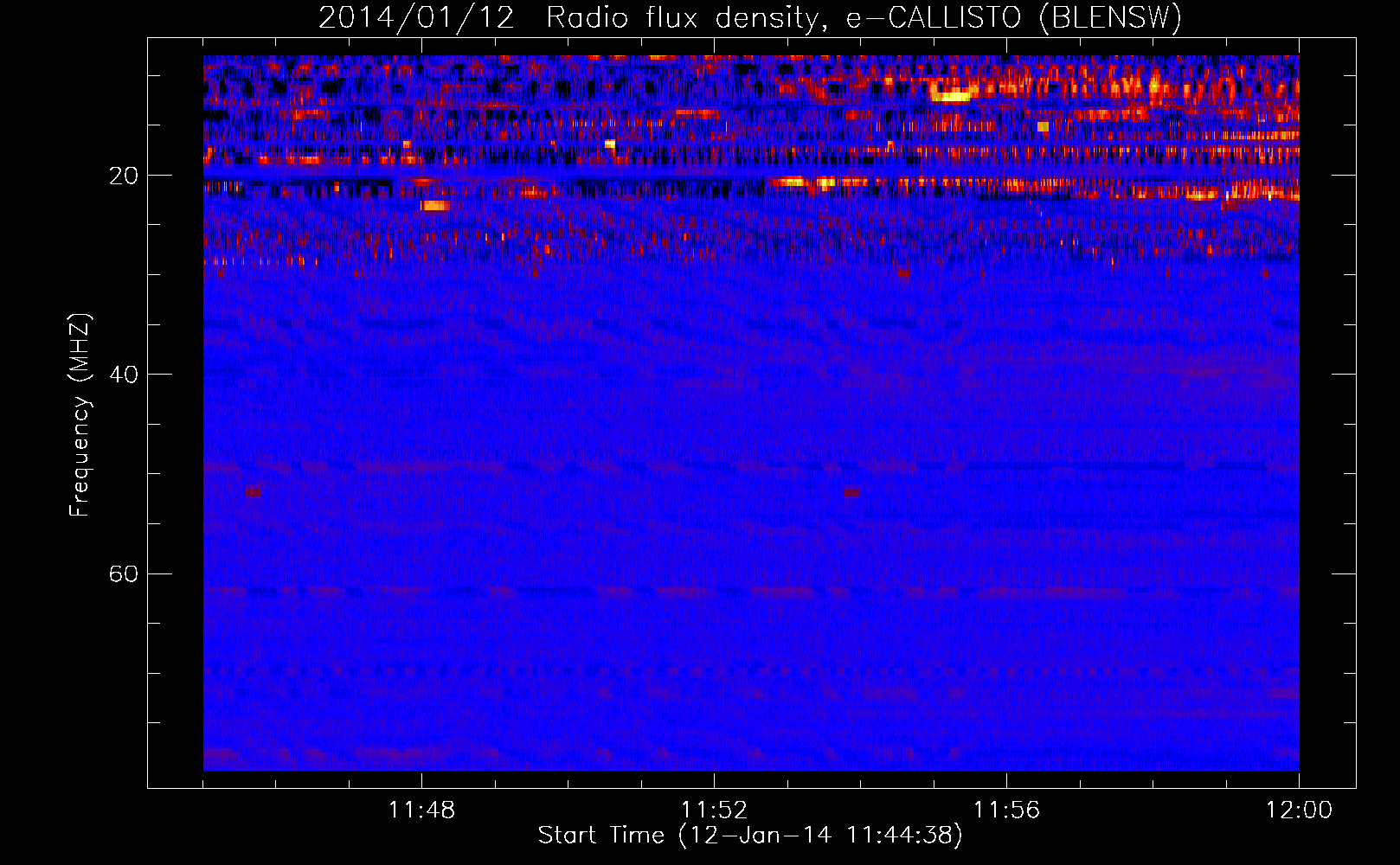Click the 11:56 time tick label

coord(1006,810)
